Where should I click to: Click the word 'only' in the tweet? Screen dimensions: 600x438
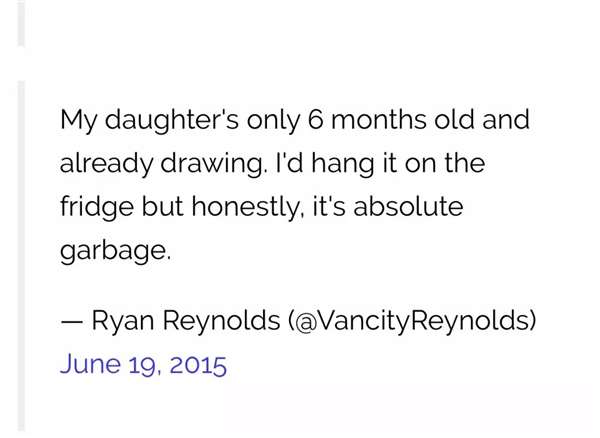click(x=273, y=120)
